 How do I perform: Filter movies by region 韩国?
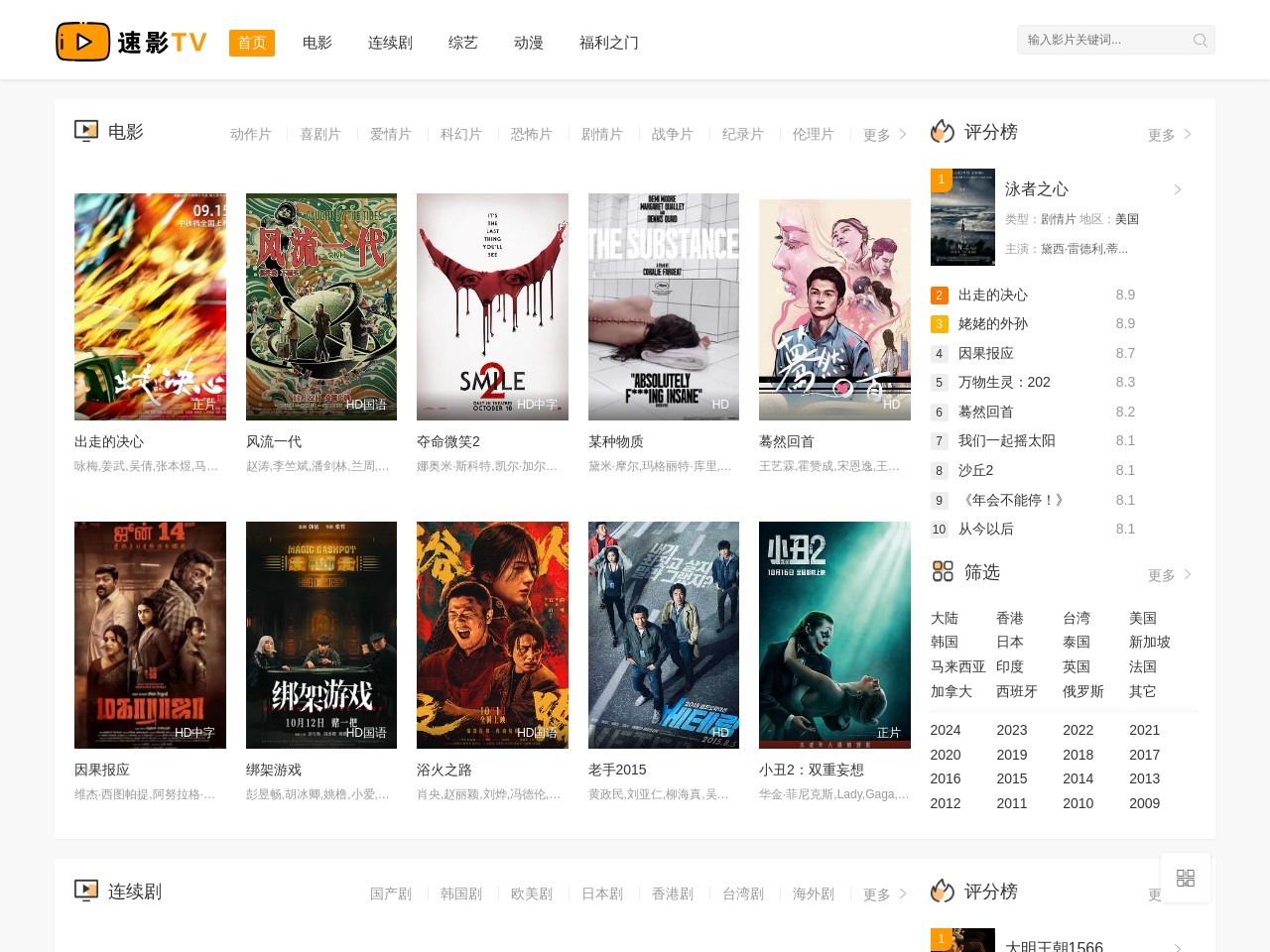pos(944,642)
